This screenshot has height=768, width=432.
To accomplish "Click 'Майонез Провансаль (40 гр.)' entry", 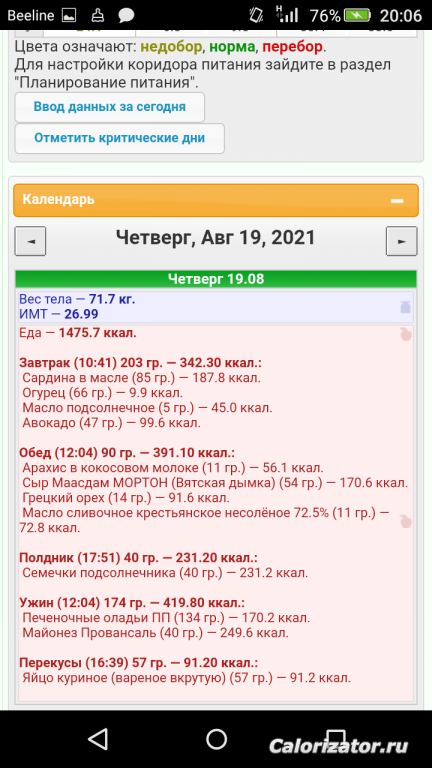I will [x=155, y=632].
